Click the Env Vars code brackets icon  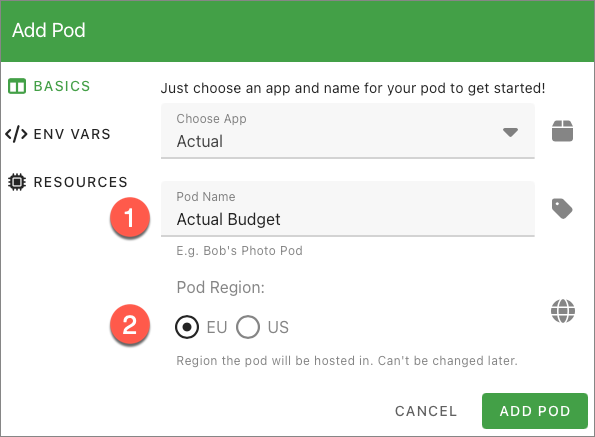16,134
